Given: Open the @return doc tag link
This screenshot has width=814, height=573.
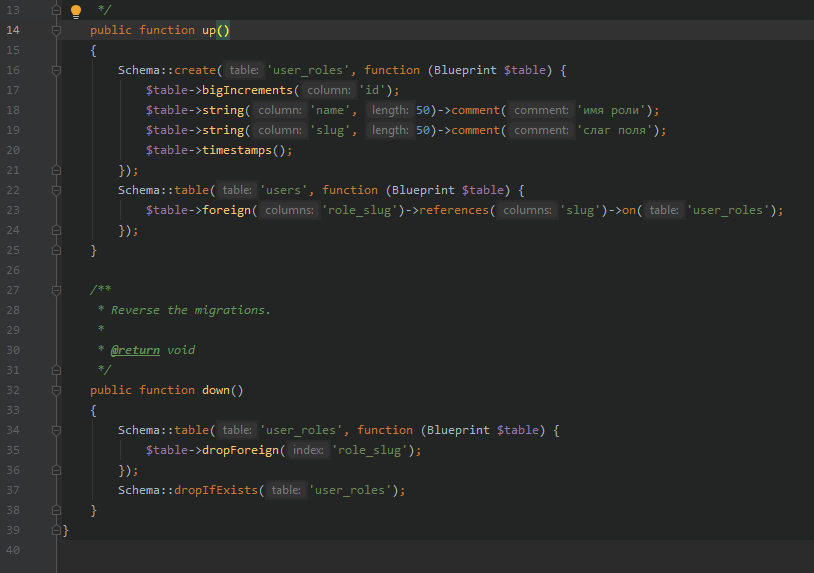Looking at the screenshot, I should coord(135,350).
